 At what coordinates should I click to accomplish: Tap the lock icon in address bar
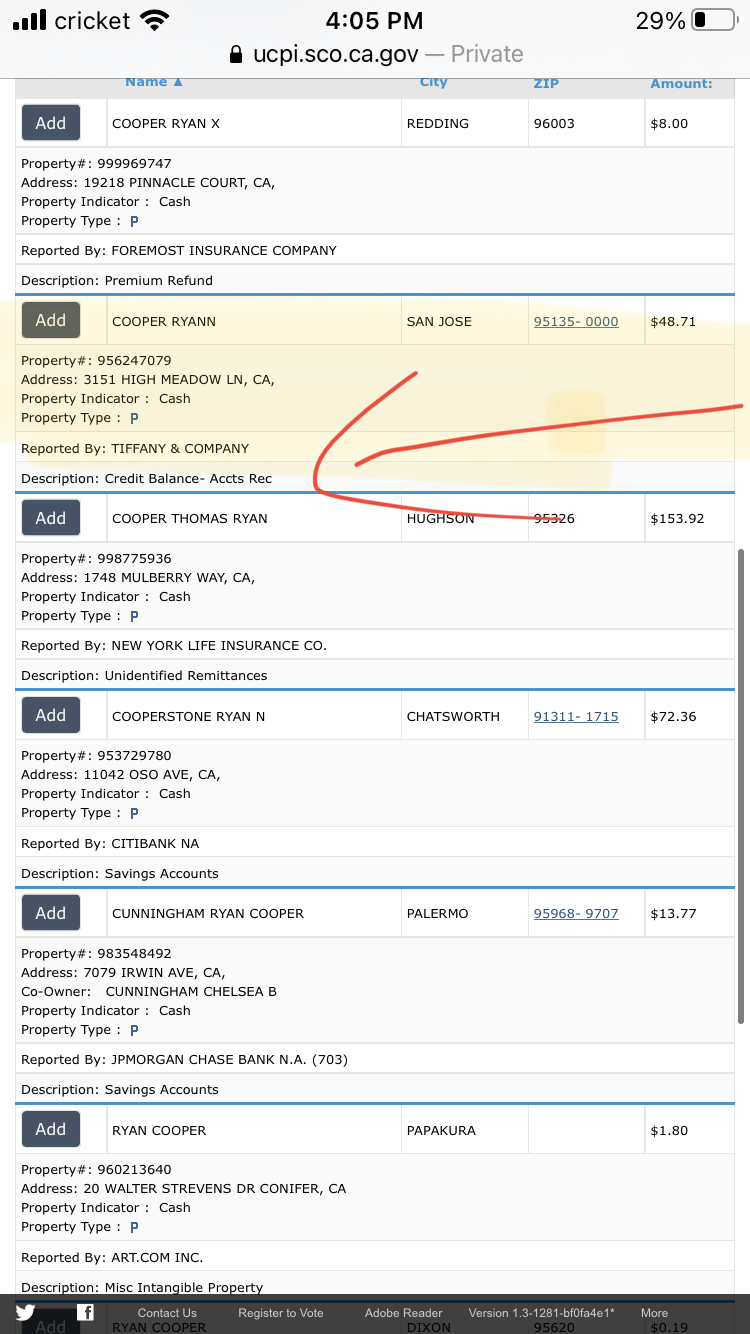click(236, 54)
